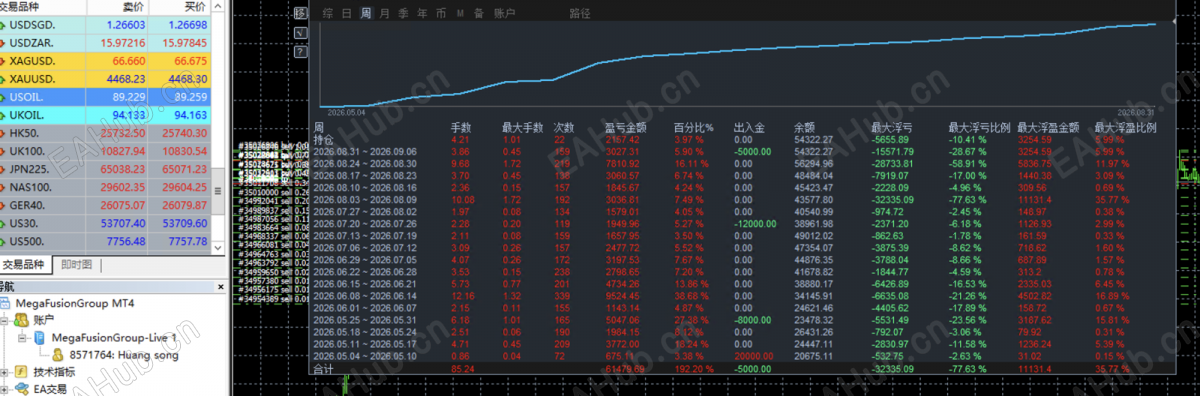This screenshot has width=1200, height=396.
Task: Select the 周 weekly period tab
Action: (x=366, y=14)
